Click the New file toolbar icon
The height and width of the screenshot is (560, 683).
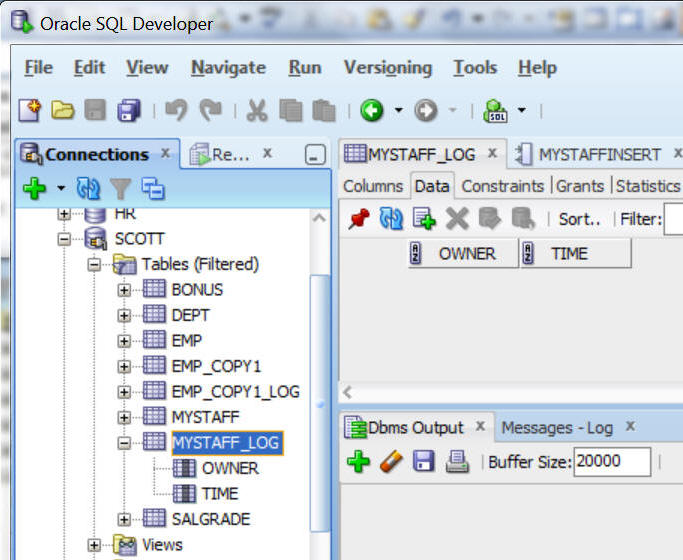pos(30,110)
